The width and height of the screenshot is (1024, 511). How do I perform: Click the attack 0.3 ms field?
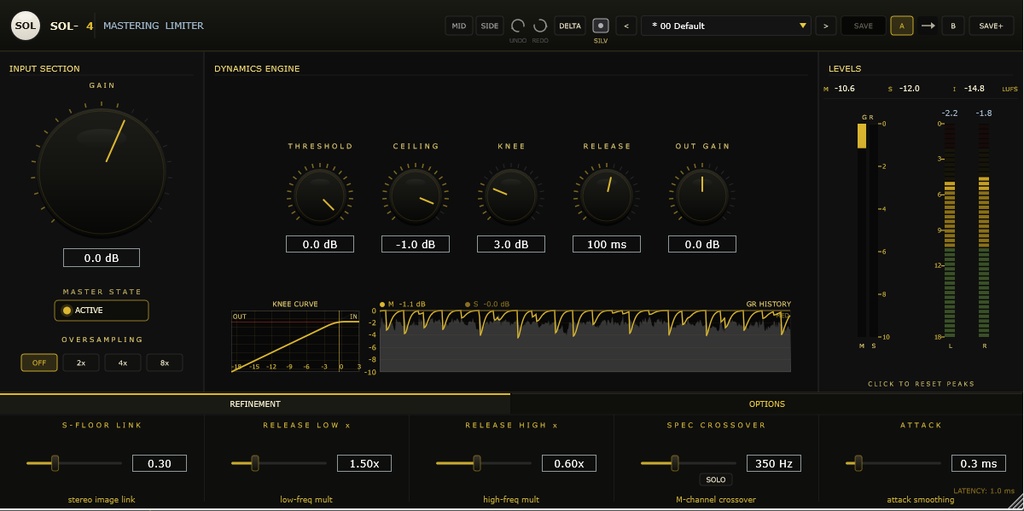pos(978,463)
